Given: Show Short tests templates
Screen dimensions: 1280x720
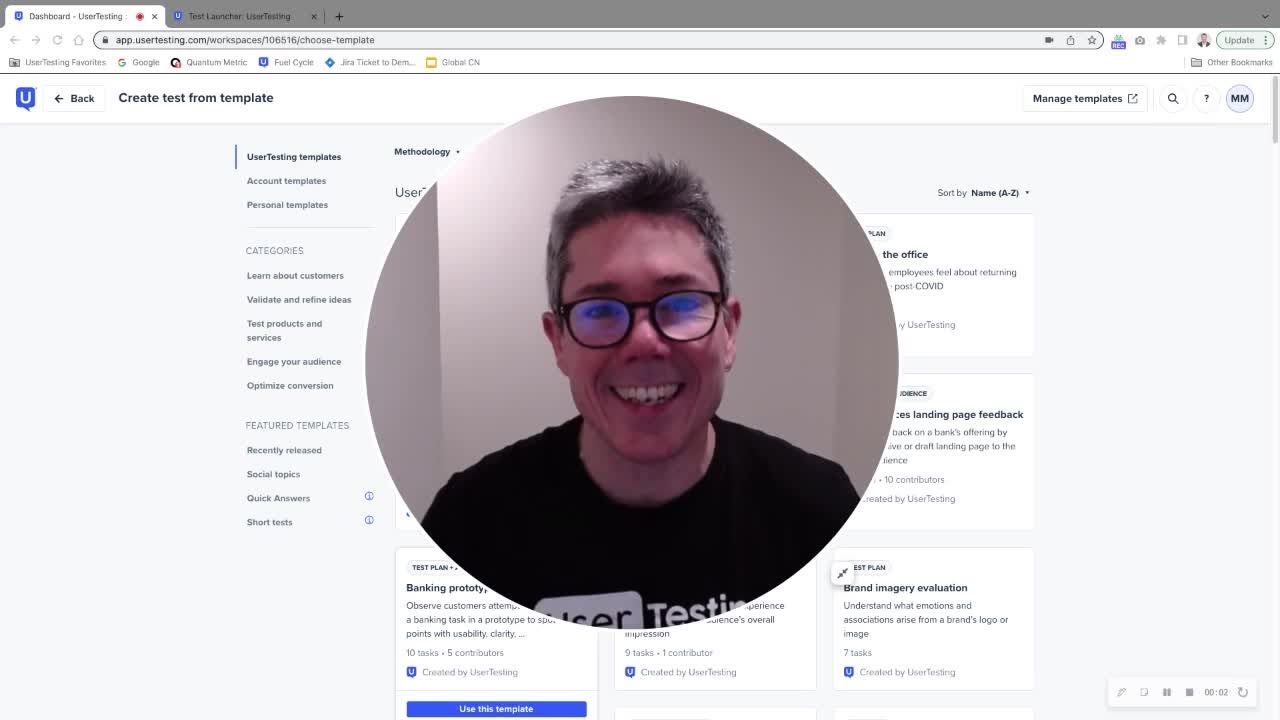Looking at the screenshot, I should click(x=269, y=522).
